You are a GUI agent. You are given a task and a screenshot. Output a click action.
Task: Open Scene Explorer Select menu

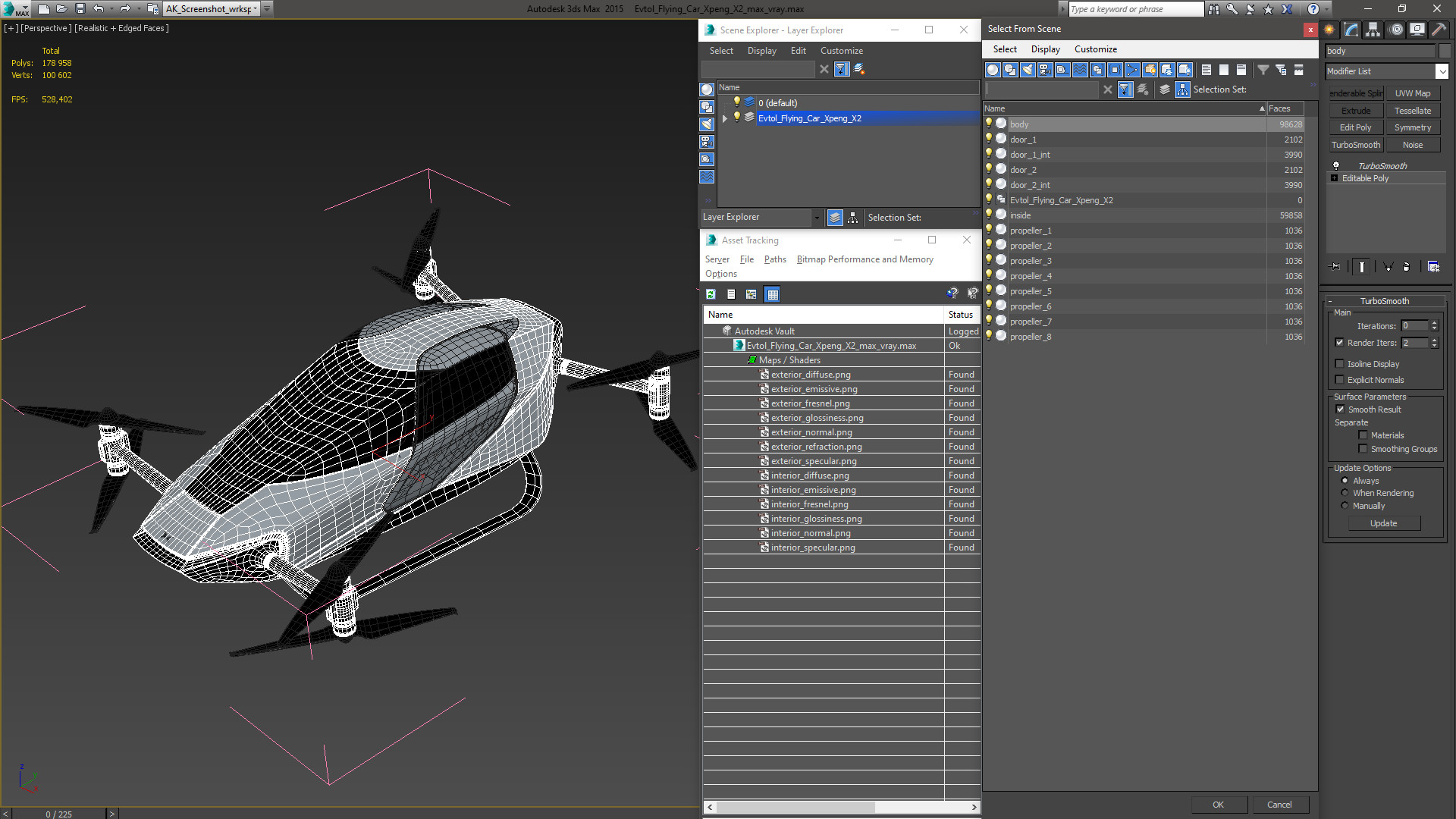click(x=721, y=51)
